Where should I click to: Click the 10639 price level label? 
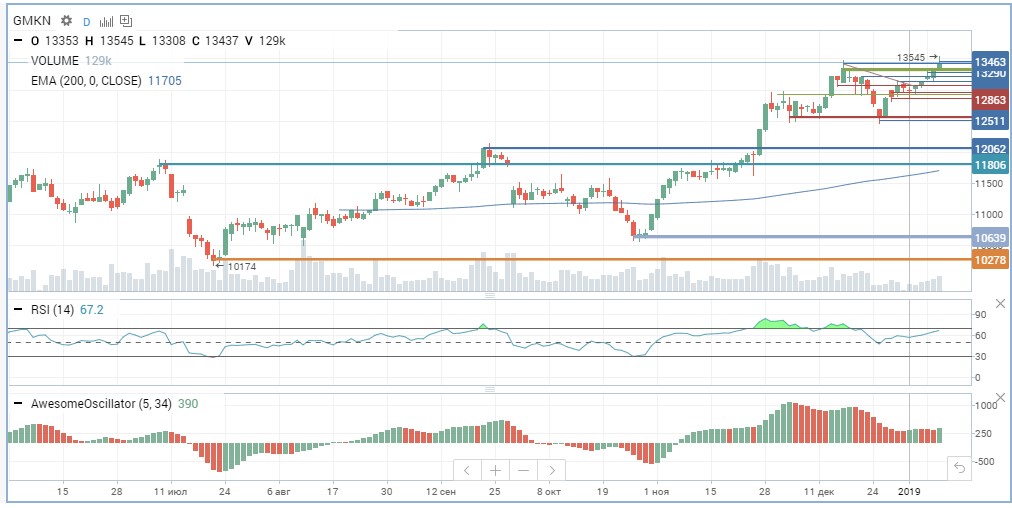coord(991,238)
